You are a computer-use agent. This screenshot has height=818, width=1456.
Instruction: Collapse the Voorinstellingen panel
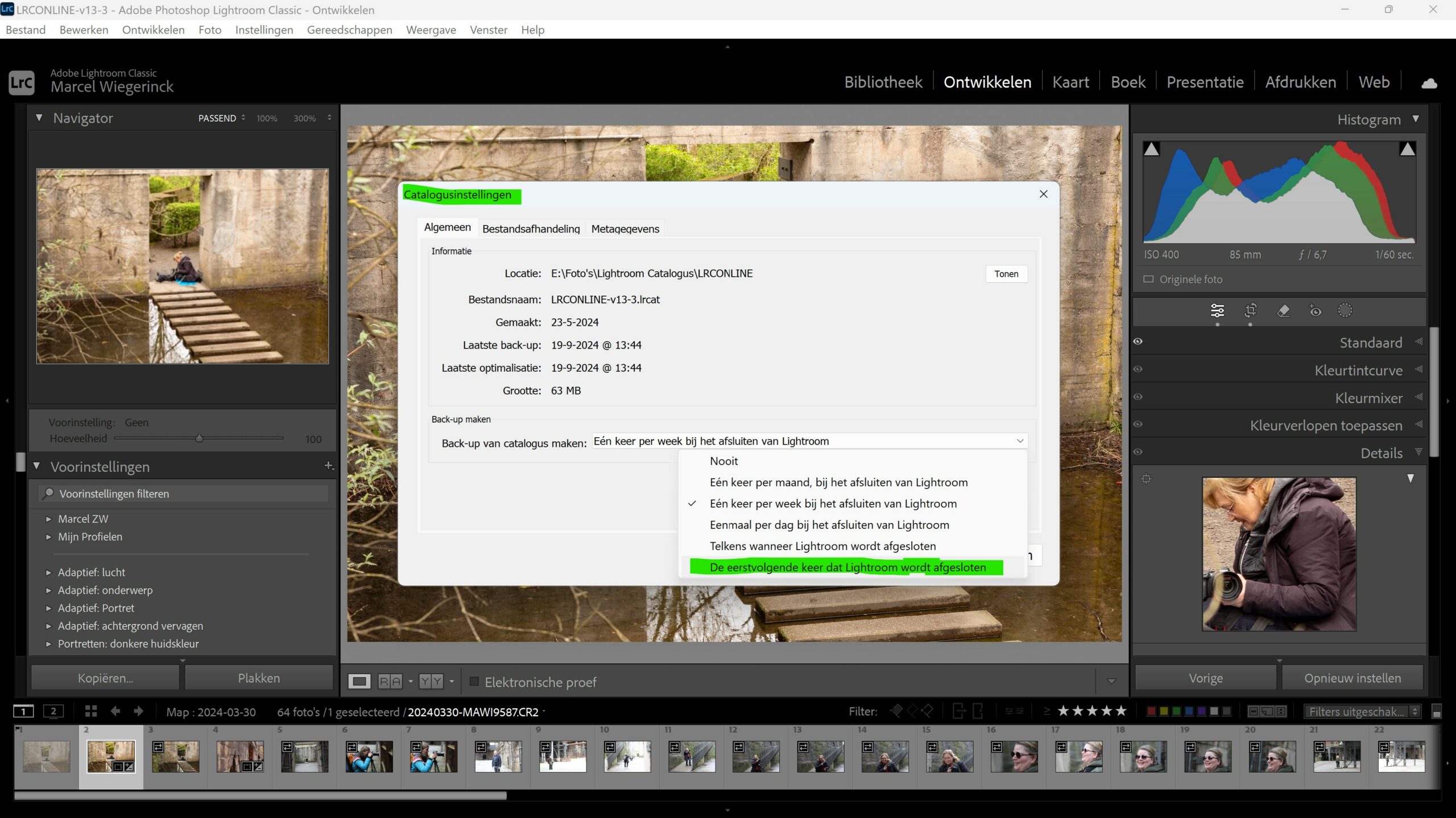[x=36, y=466]
